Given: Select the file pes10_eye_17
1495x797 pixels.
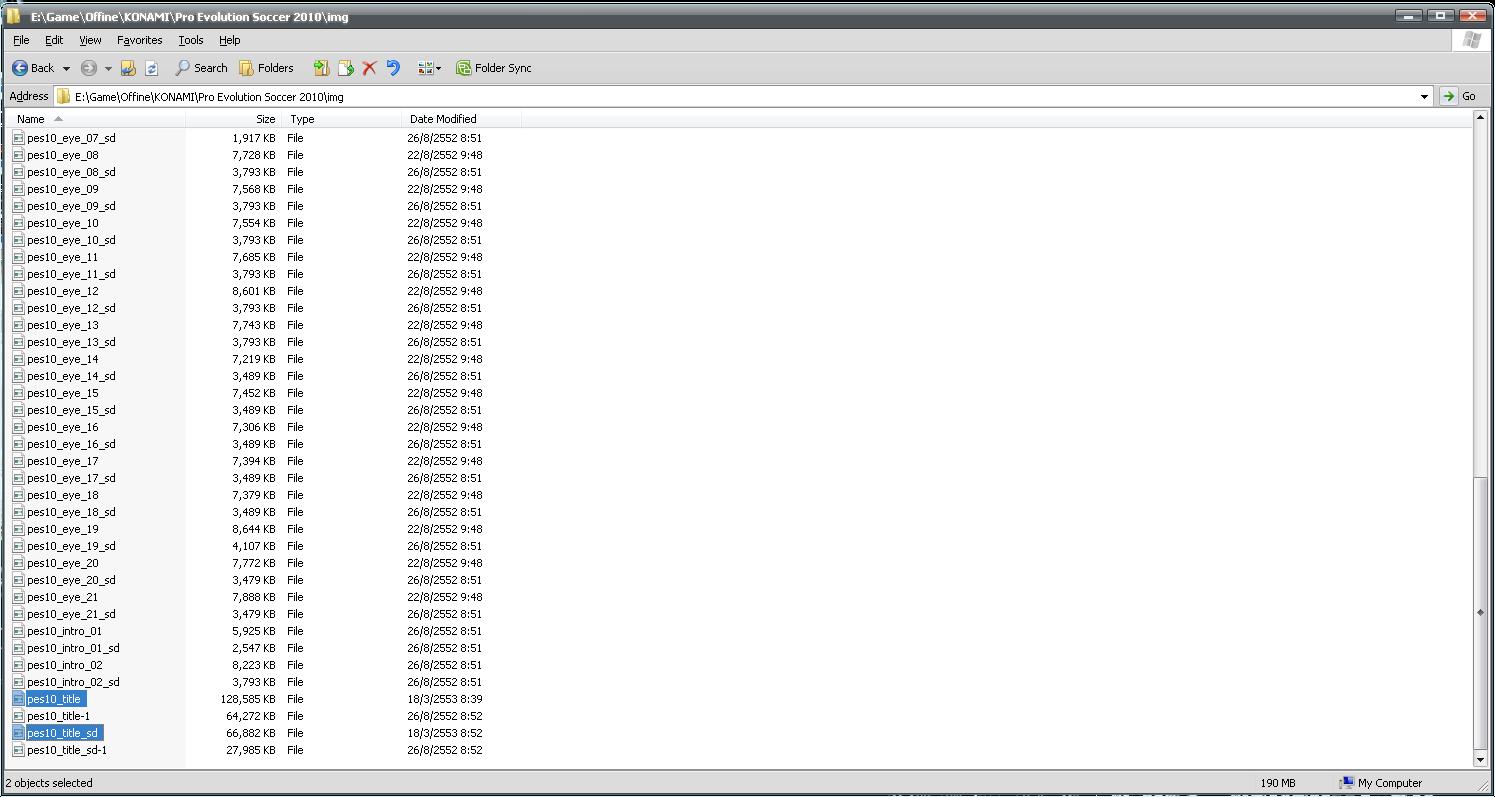Looking at the screenshot, I should coord(63,461).
